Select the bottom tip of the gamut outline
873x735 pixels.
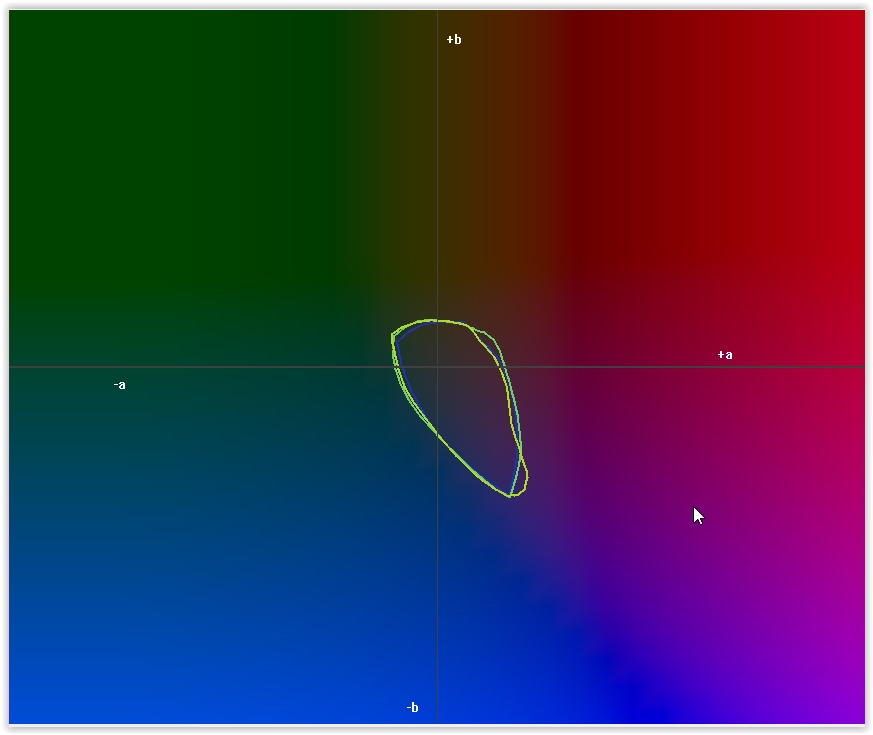[511, 496]
